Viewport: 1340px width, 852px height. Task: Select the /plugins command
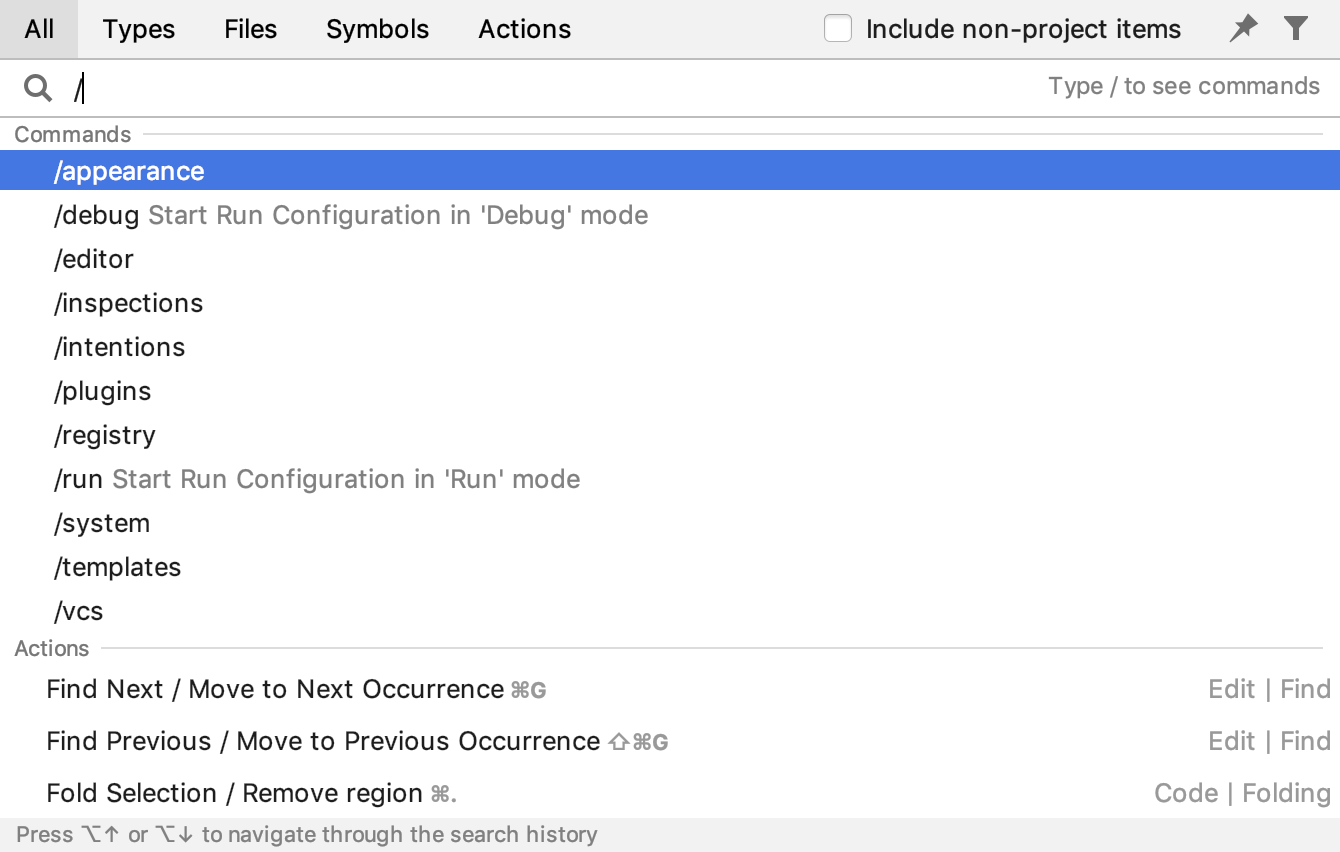102,391
